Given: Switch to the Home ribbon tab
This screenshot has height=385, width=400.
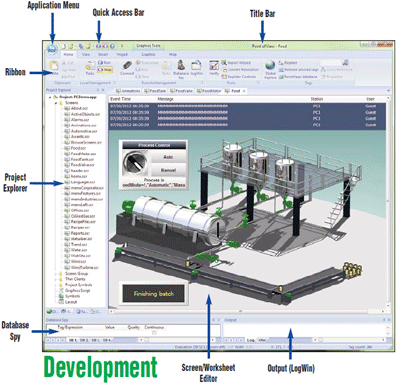Looking at the screenshot, I should tap(68, 54).
